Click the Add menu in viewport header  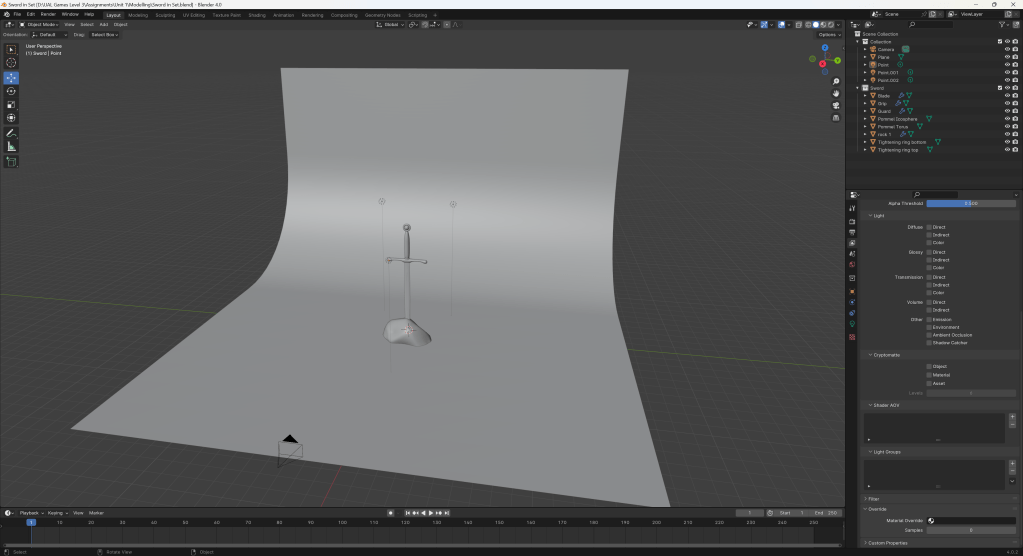[103, 24]
